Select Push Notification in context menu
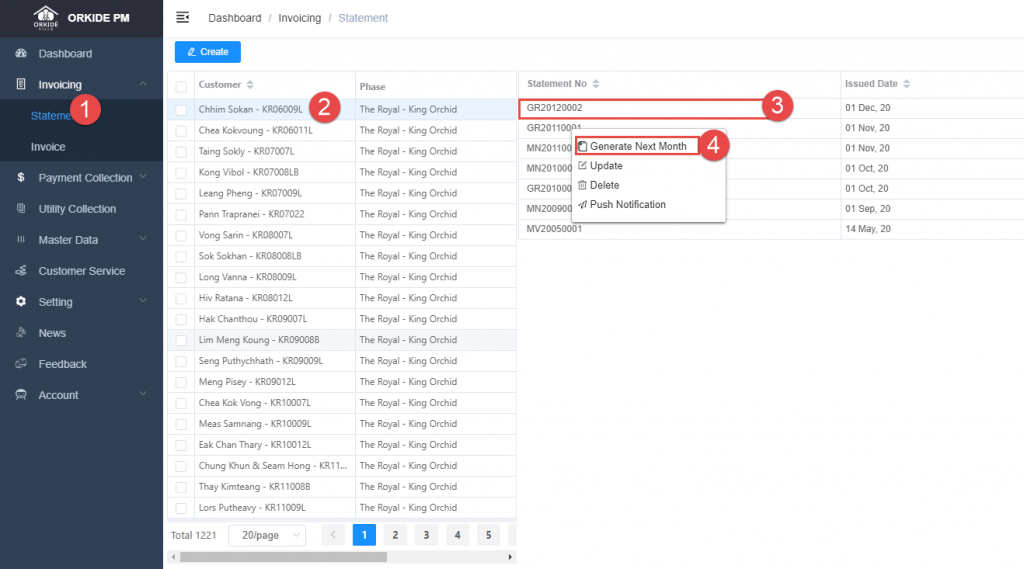Image resolution: width=1024 pixels, height=569 pixels. click(627, 205)
